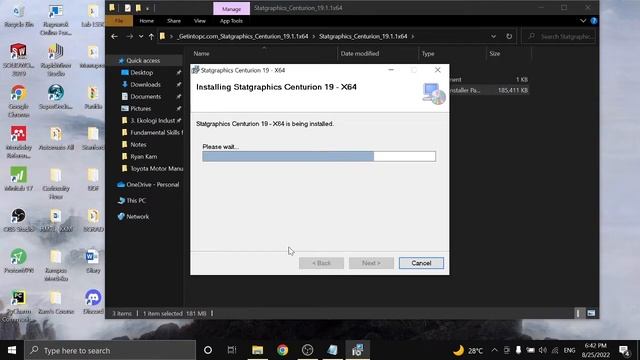640x360 pixels.
Task: Select the Word document icon on the desktop
Action: (93, 261)
